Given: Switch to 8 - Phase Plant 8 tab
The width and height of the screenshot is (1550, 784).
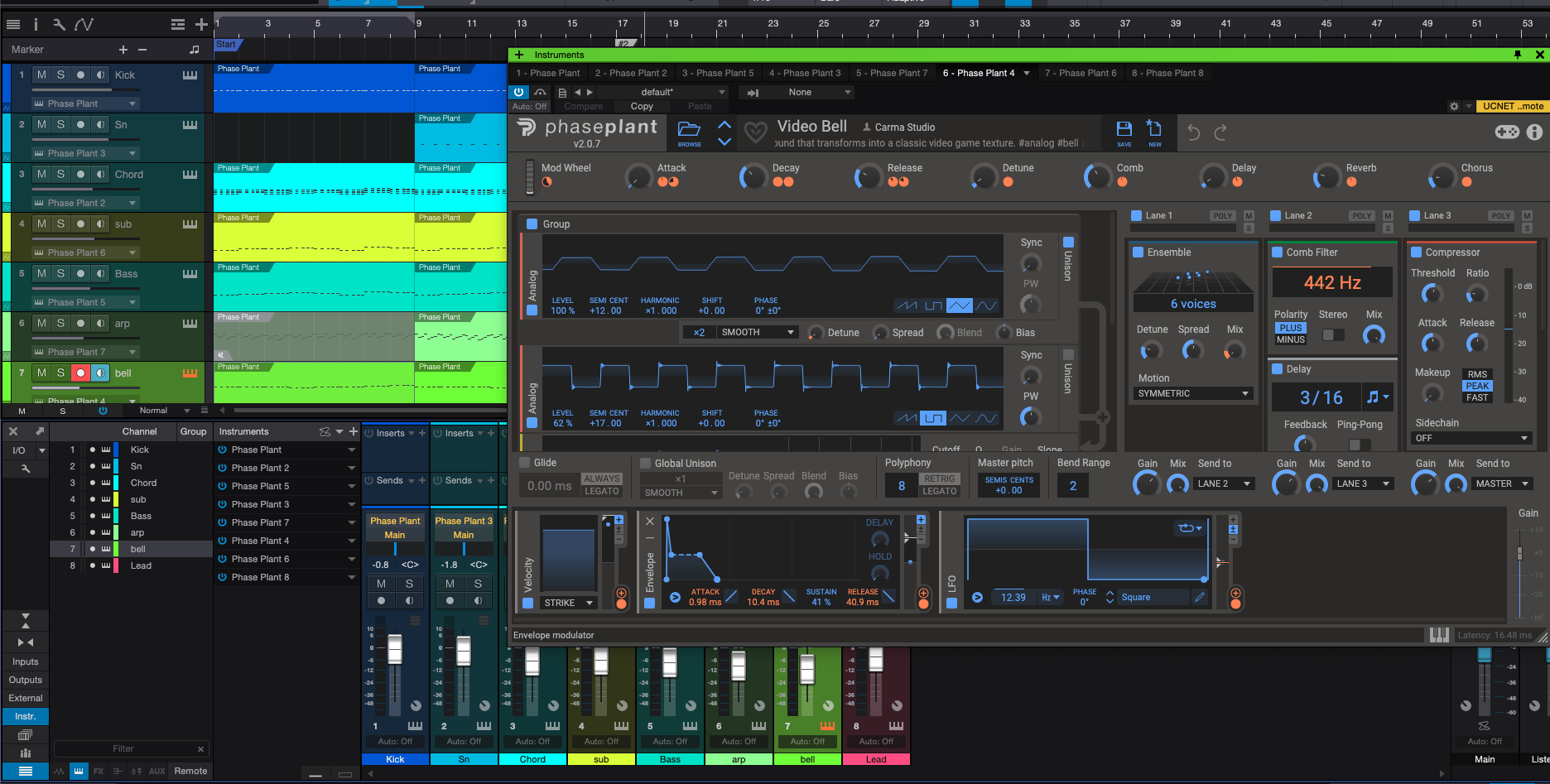Looking at the screenshot, I should coord(1167,73).
